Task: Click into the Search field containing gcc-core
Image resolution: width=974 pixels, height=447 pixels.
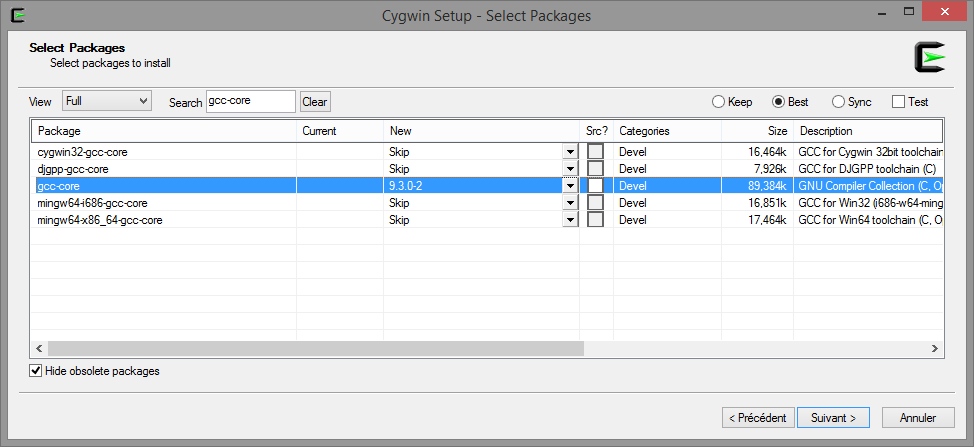Action: (251, 101)
